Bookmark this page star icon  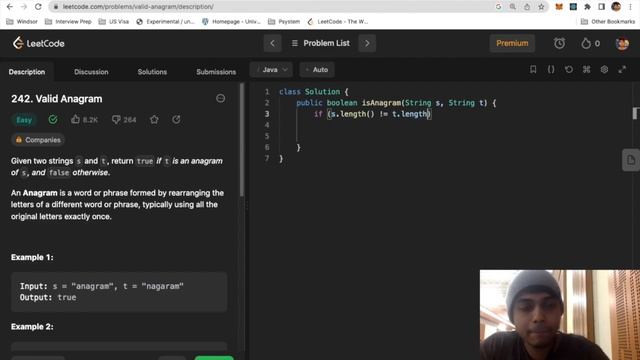[x=541, y=7]
